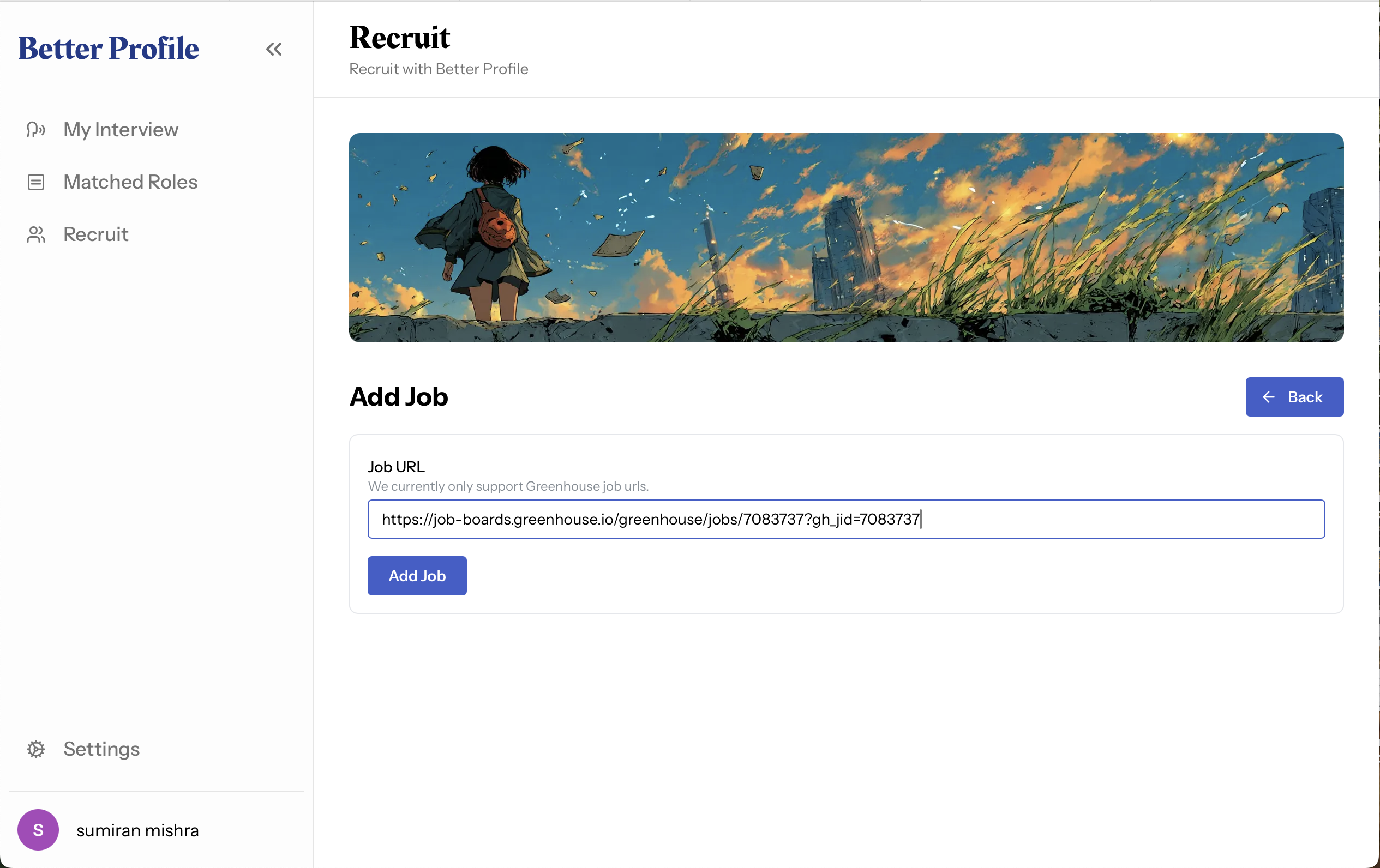Click the Better Profile logo
The width and height of the screenshot is (1380, 868).
pyautogui.click(x=109, y=48)
